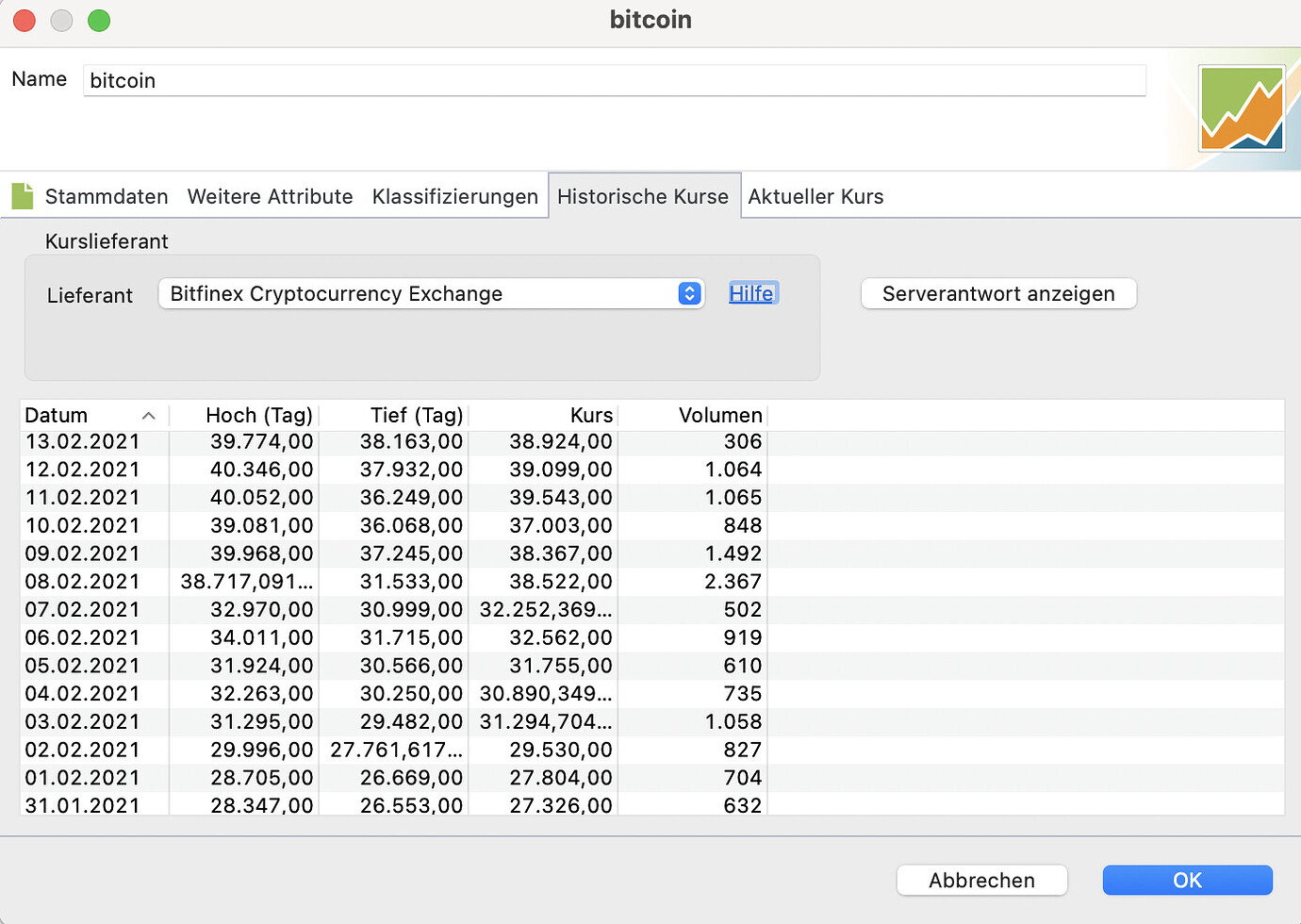Maximize the window with the green button
The image size is (1301, 924).
[99, 20]
